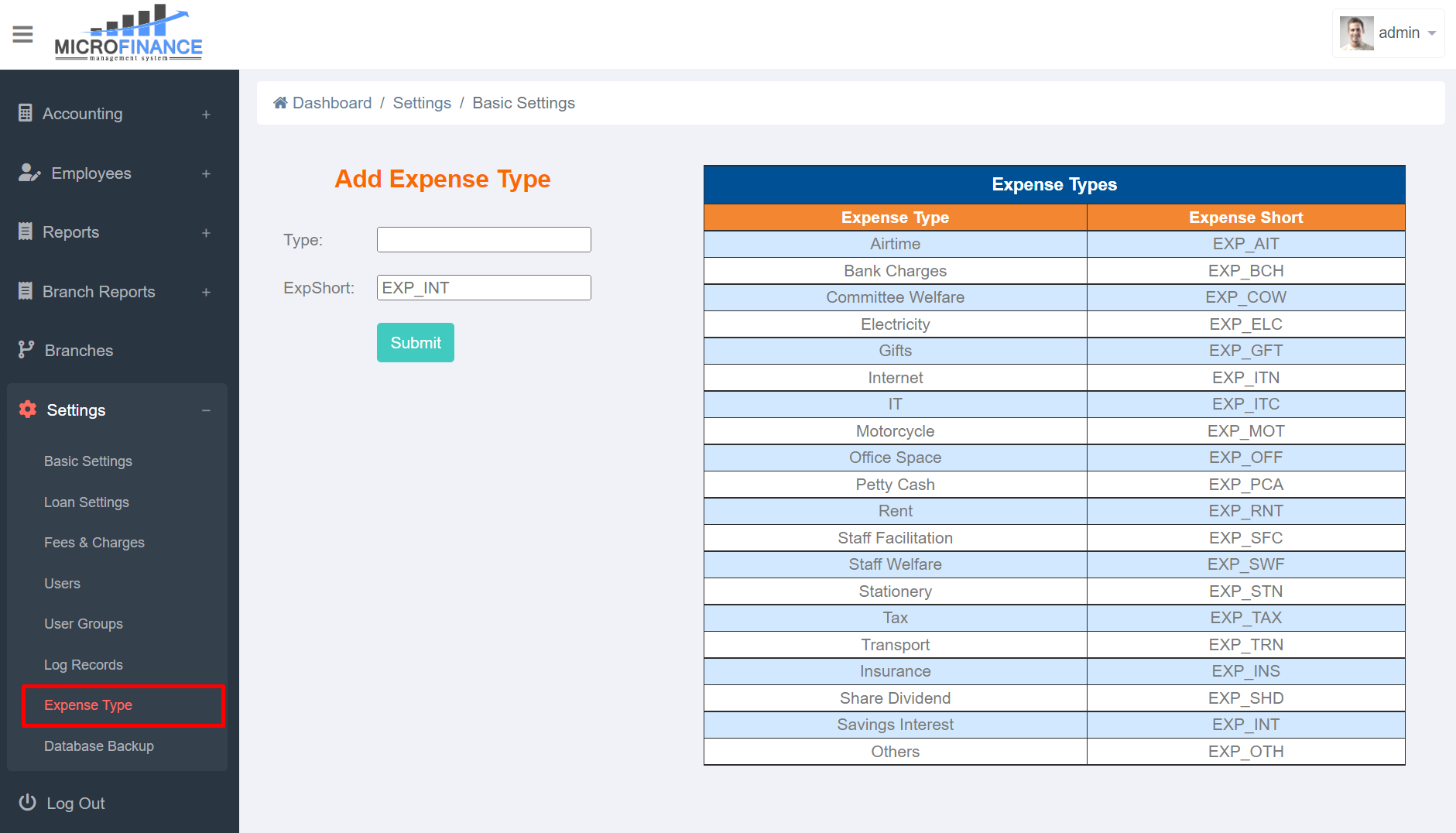The height and width of the screenshot is (833, 1456).
Task: Click the Submit button
Action: click(416, 343)
